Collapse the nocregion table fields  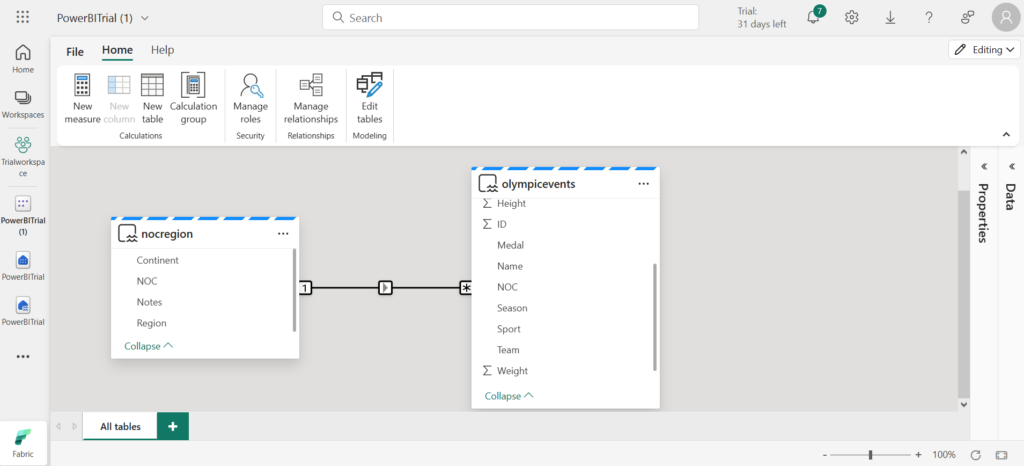tap(148, 345)
